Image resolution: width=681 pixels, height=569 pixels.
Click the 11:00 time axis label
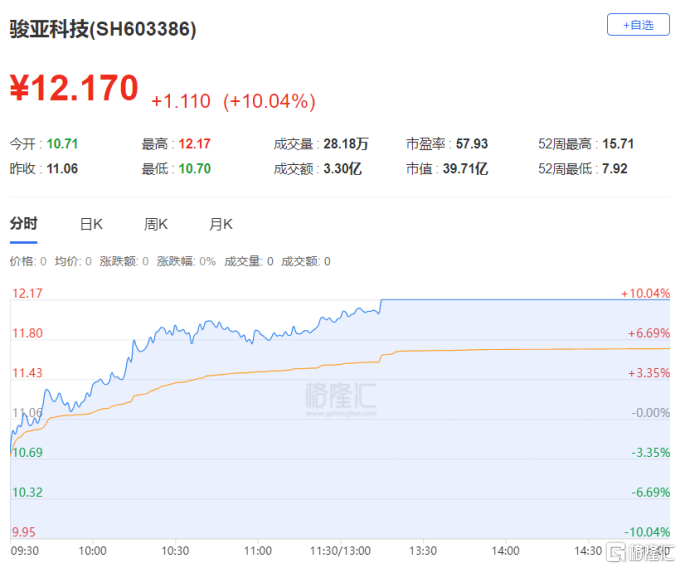pos(258,551)
